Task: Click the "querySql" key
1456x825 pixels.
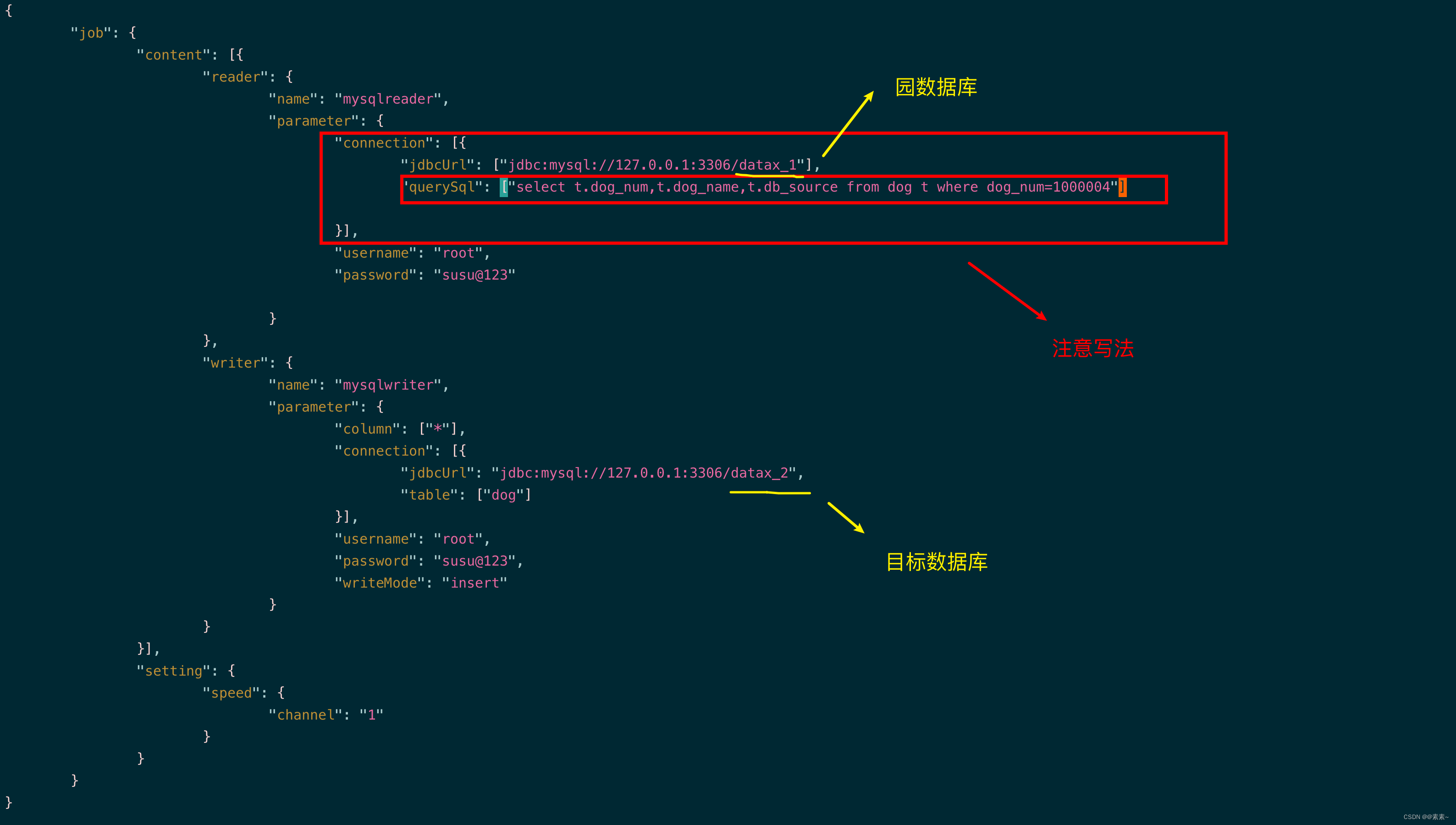Action: tap(442, 187)
